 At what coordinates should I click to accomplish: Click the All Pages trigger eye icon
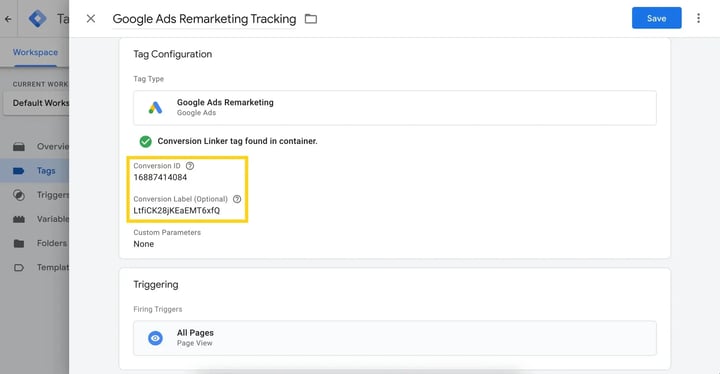(x=155, y=338)
